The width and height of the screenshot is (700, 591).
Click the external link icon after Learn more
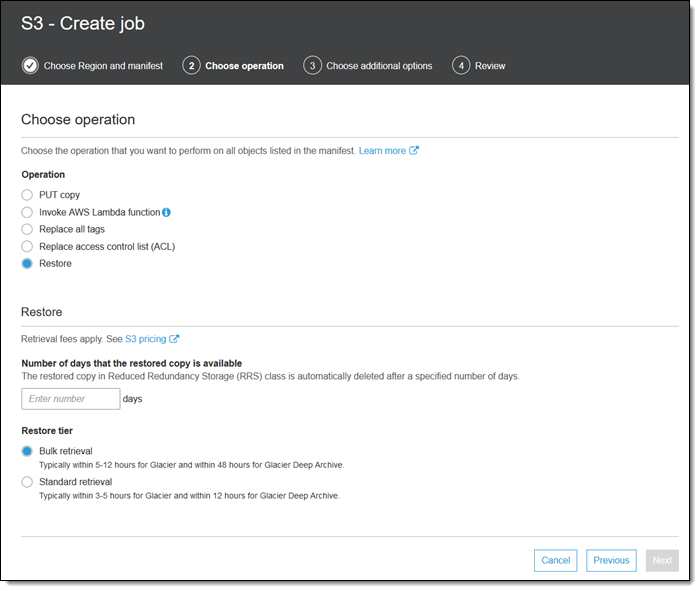tap(414, 150)
